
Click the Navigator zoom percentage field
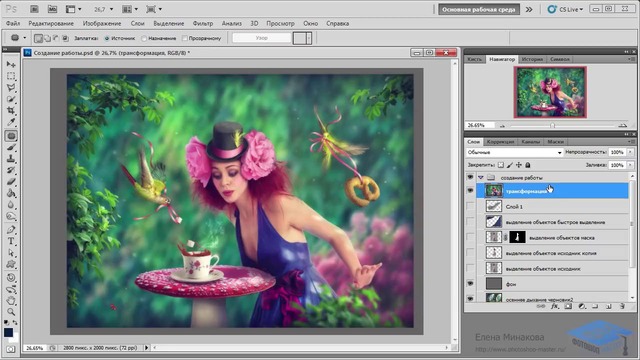(480, 125)
